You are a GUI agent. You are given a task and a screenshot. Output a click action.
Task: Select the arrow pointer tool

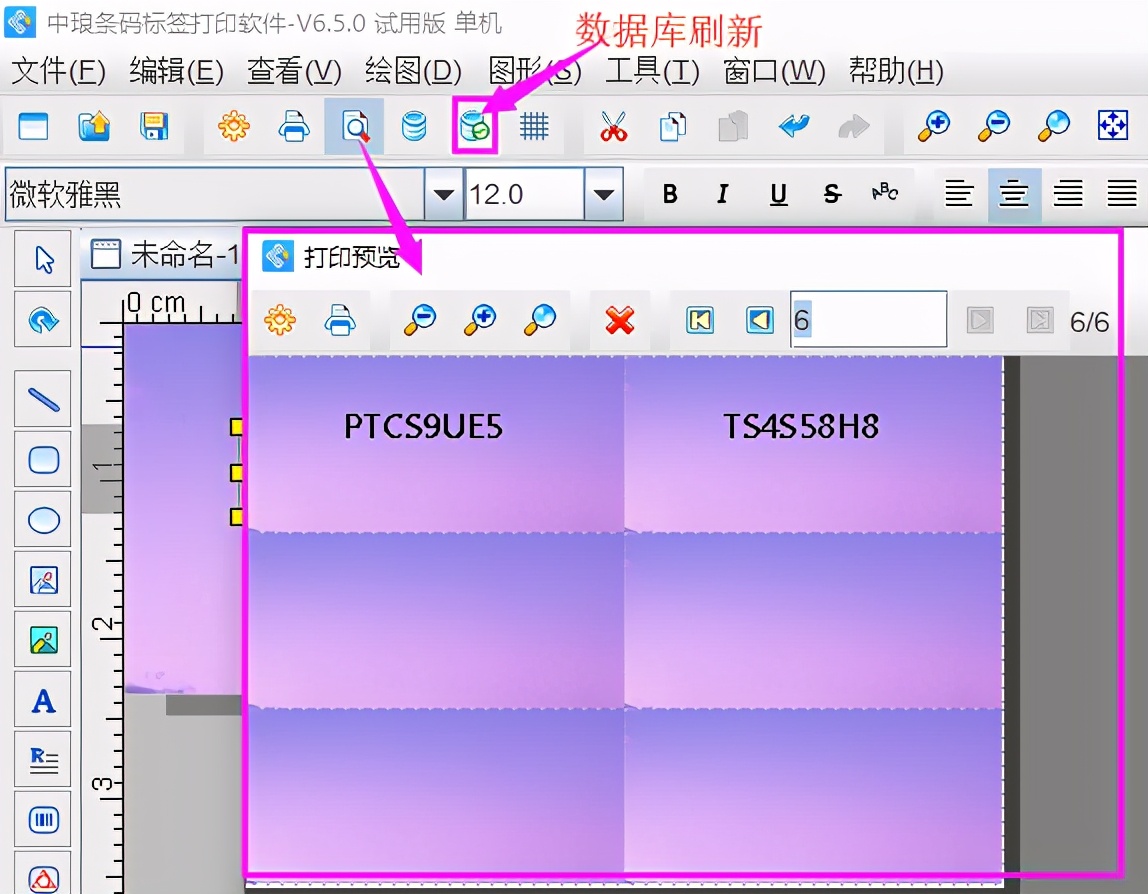pyautogui.click(x=43, y=259)
